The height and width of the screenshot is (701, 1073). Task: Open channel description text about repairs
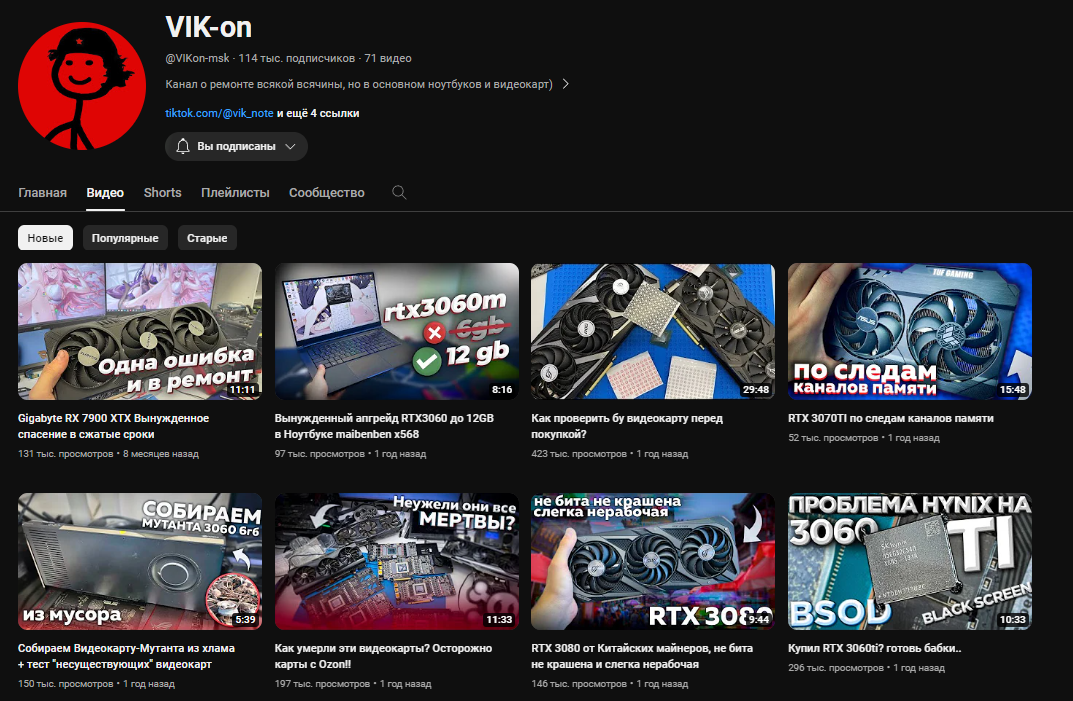(x=359, y=84)
